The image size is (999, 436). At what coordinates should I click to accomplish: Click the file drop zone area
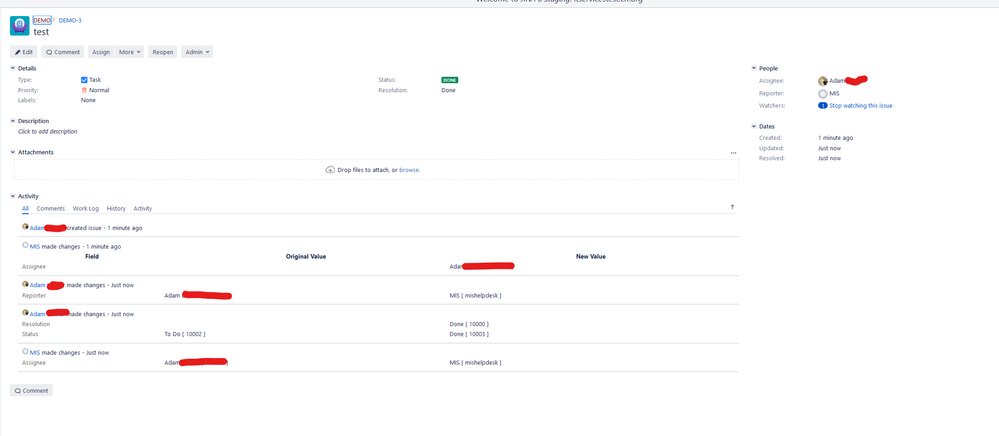point(376,170)
